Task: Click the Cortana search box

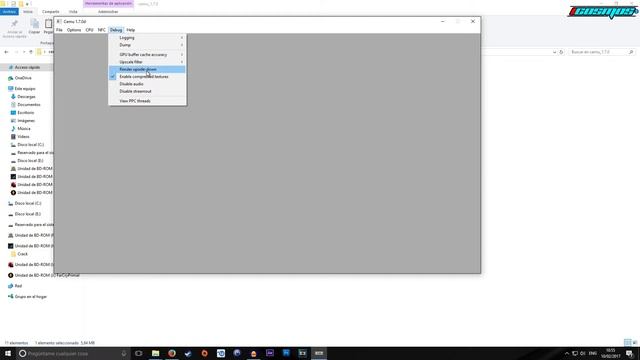Action: pyautogui.click(x=73, y=353)
